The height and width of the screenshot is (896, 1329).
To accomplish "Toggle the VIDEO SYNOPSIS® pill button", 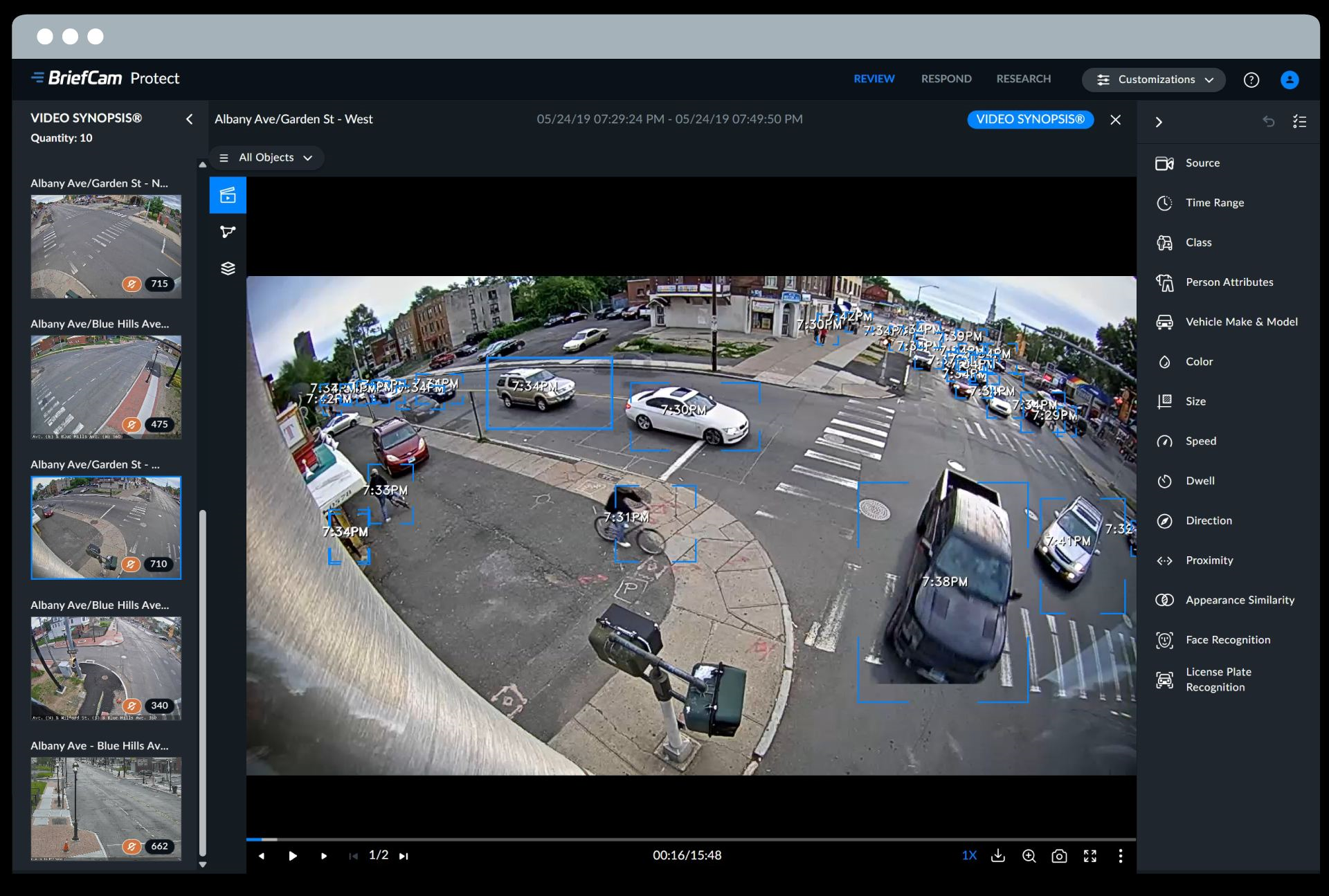I will pyautogui.click(x=1030, y=119).
